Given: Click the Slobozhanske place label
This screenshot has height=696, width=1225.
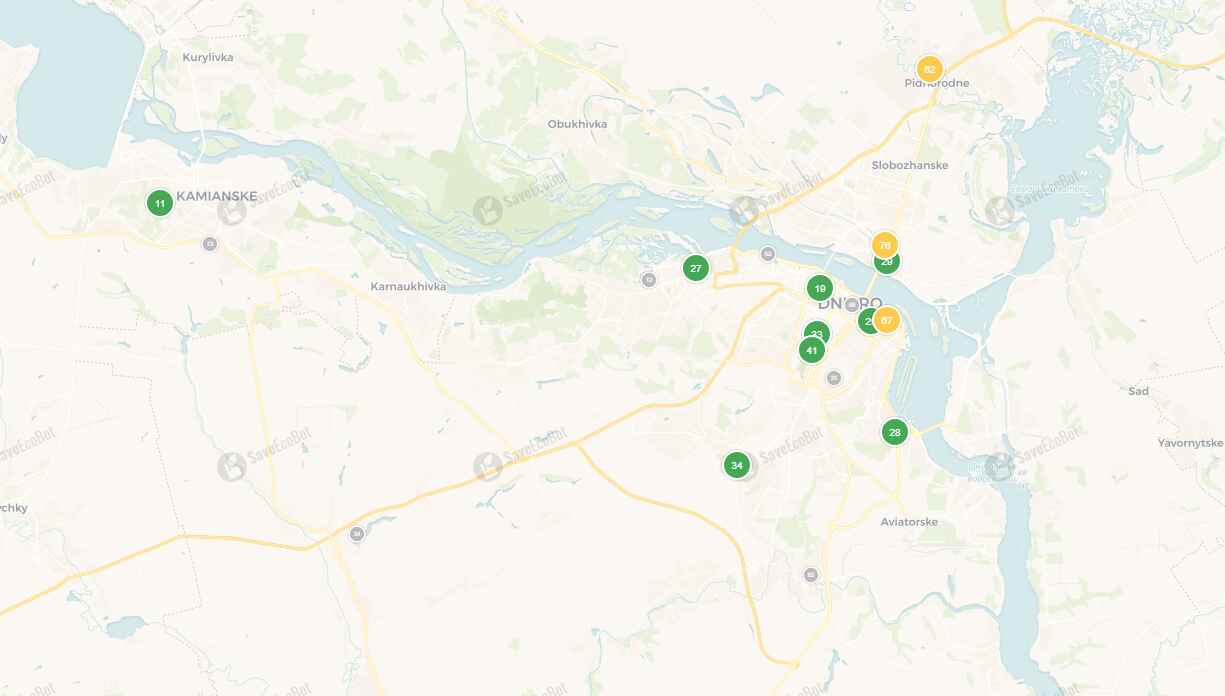Looking at the screenshot, I should (910, 165).
